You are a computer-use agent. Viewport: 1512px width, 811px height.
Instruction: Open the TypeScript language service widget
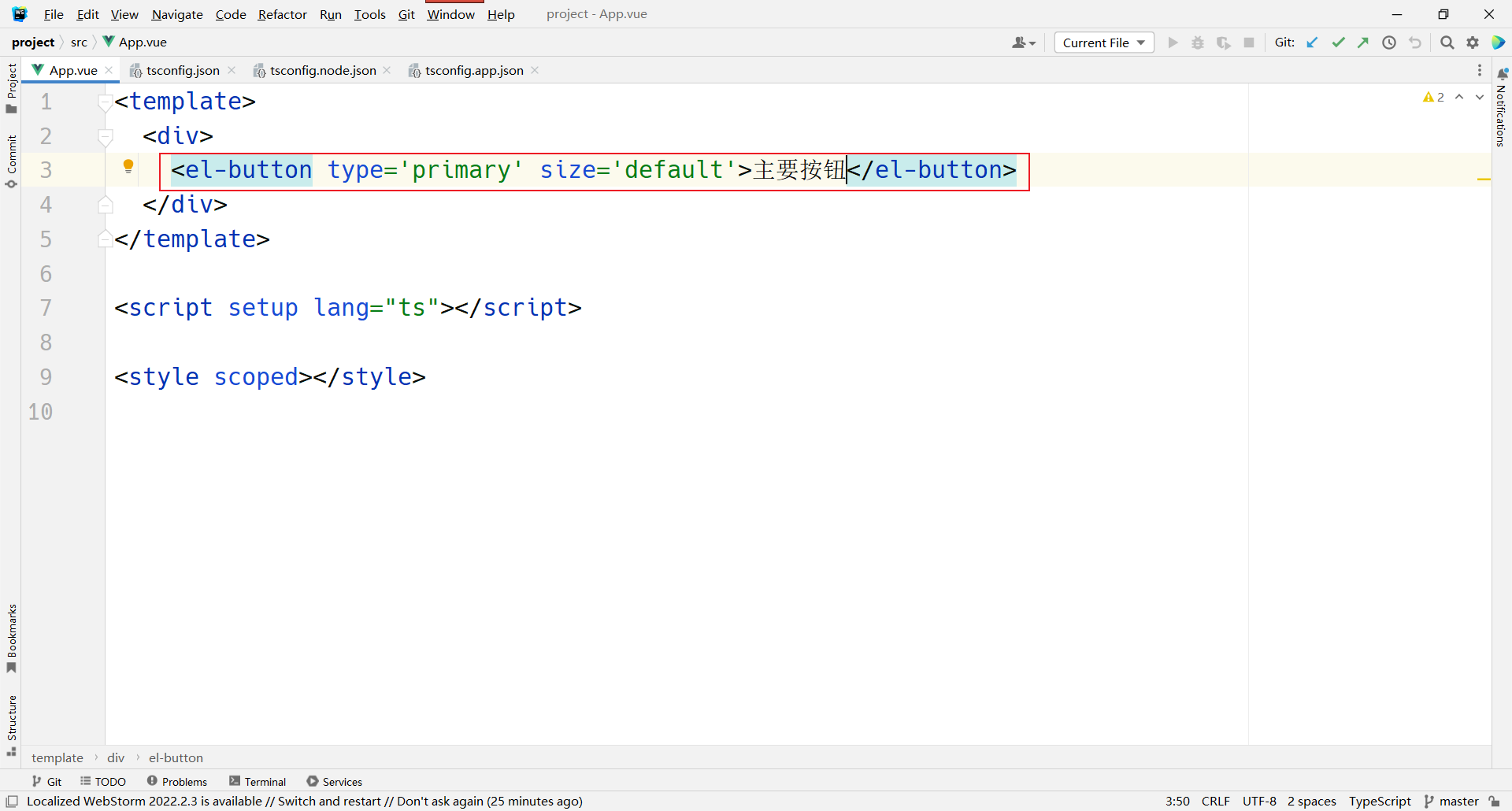[1380, 802]
